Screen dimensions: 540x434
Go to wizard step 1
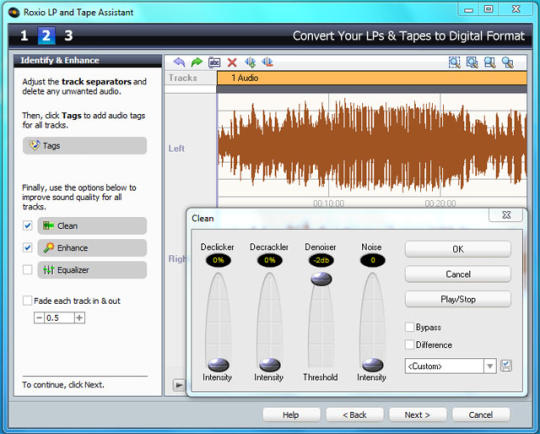(24, 35)
